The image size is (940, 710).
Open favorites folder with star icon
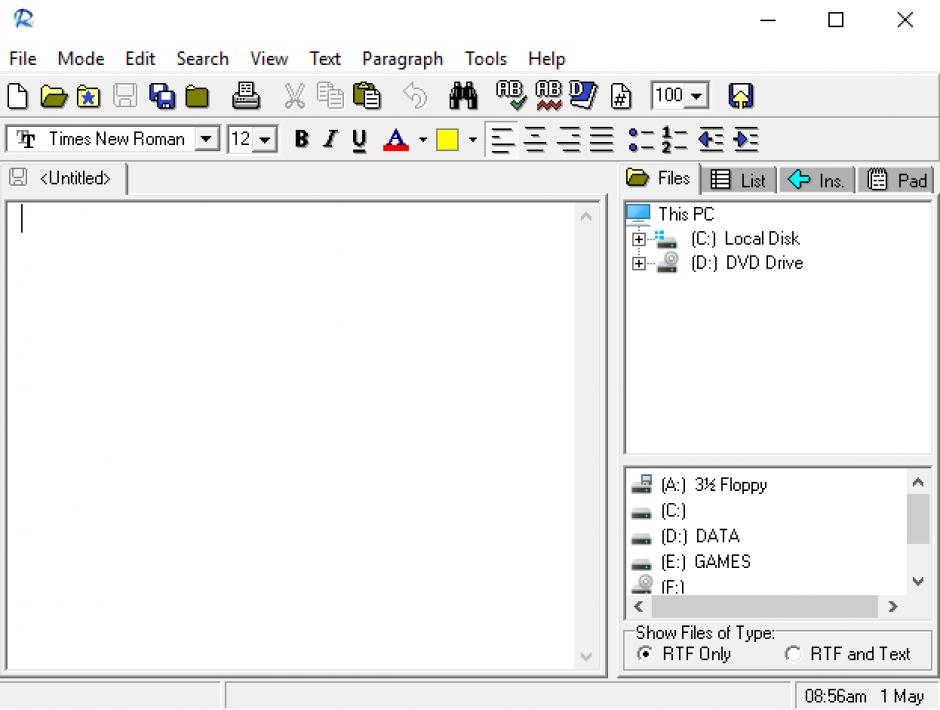pos(88,97)
